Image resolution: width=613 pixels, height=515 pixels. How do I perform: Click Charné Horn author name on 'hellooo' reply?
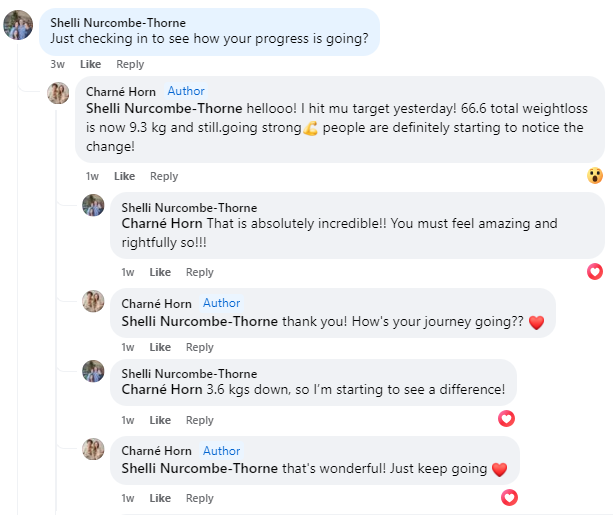(x=121, y=91)
